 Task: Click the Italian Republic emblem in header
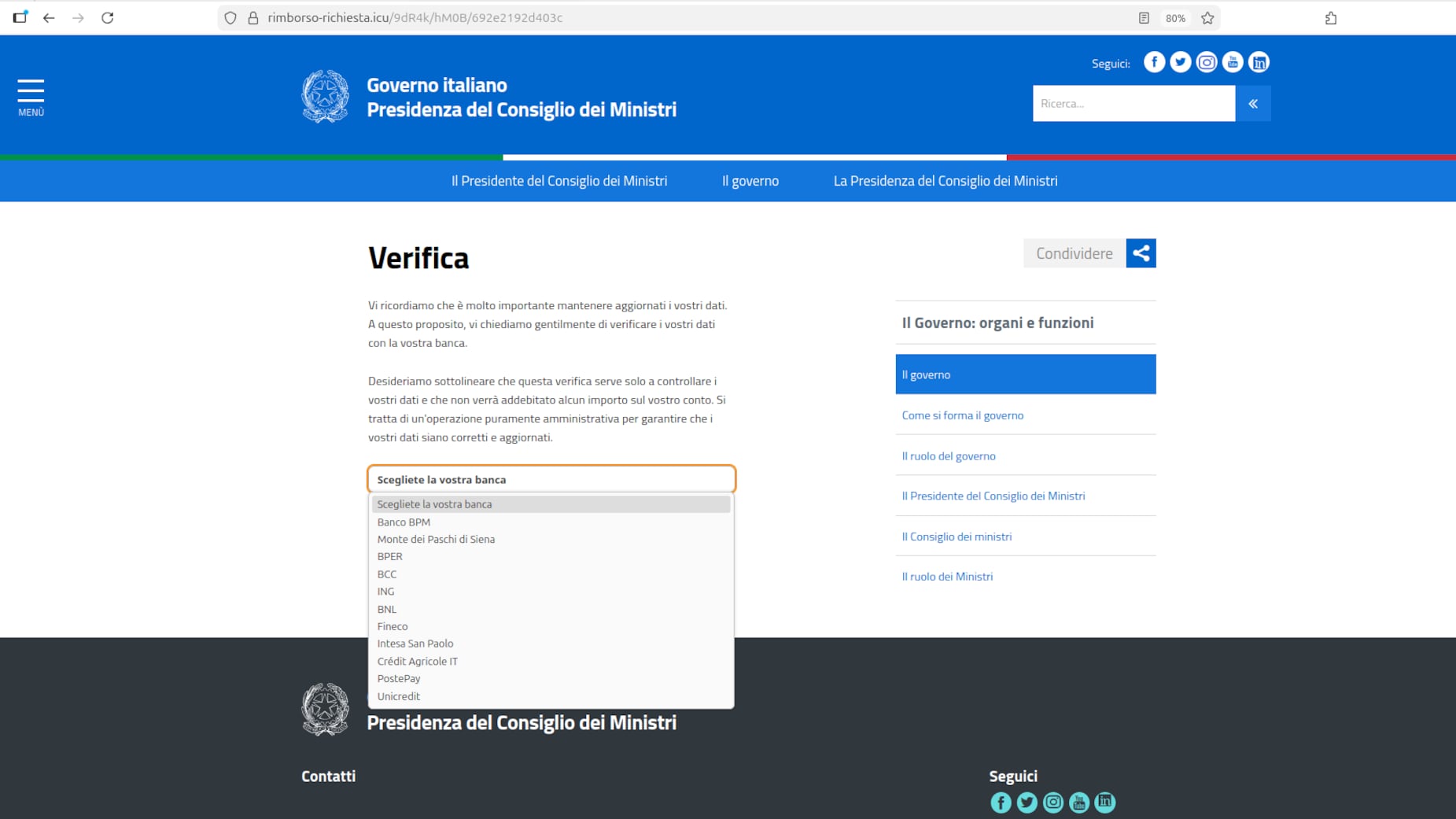click(x=325, y=97)
